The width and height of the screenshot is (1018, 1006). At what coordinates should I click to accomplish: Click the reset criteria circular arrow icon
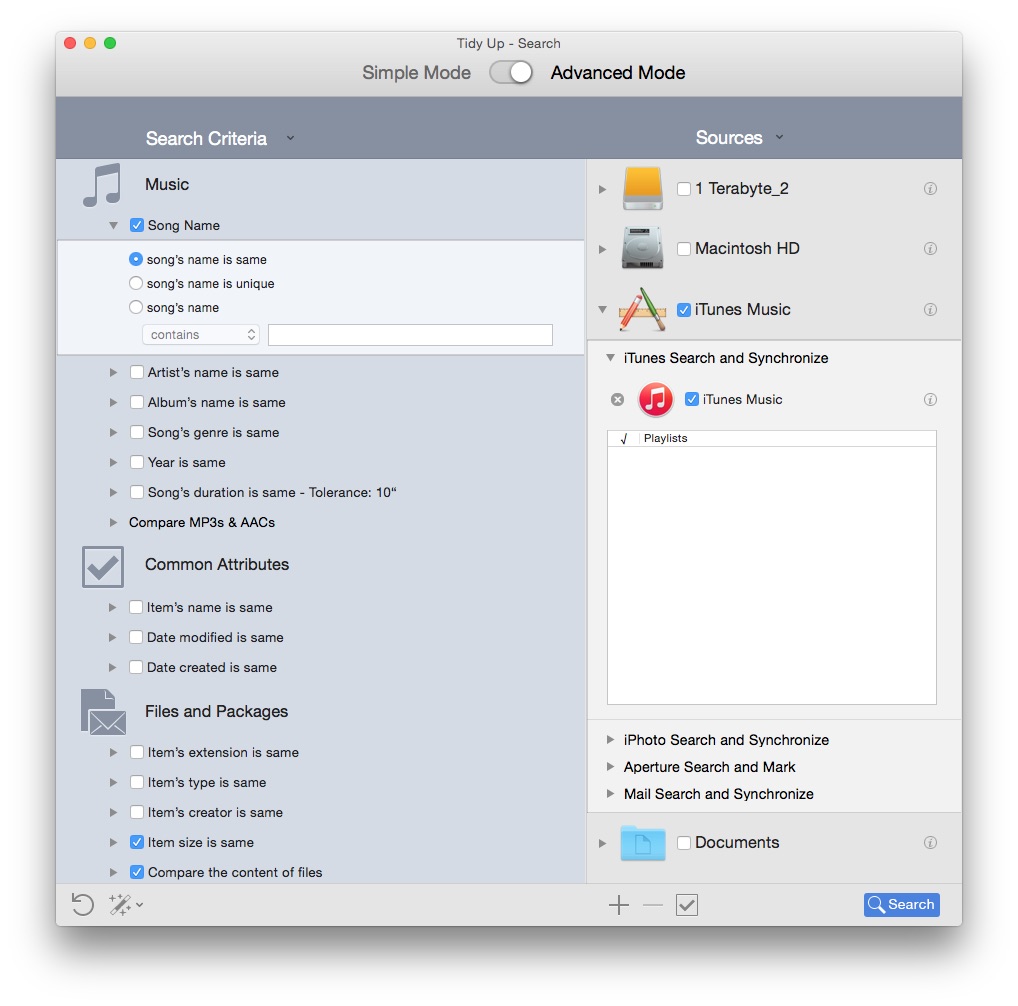[82, 905]
